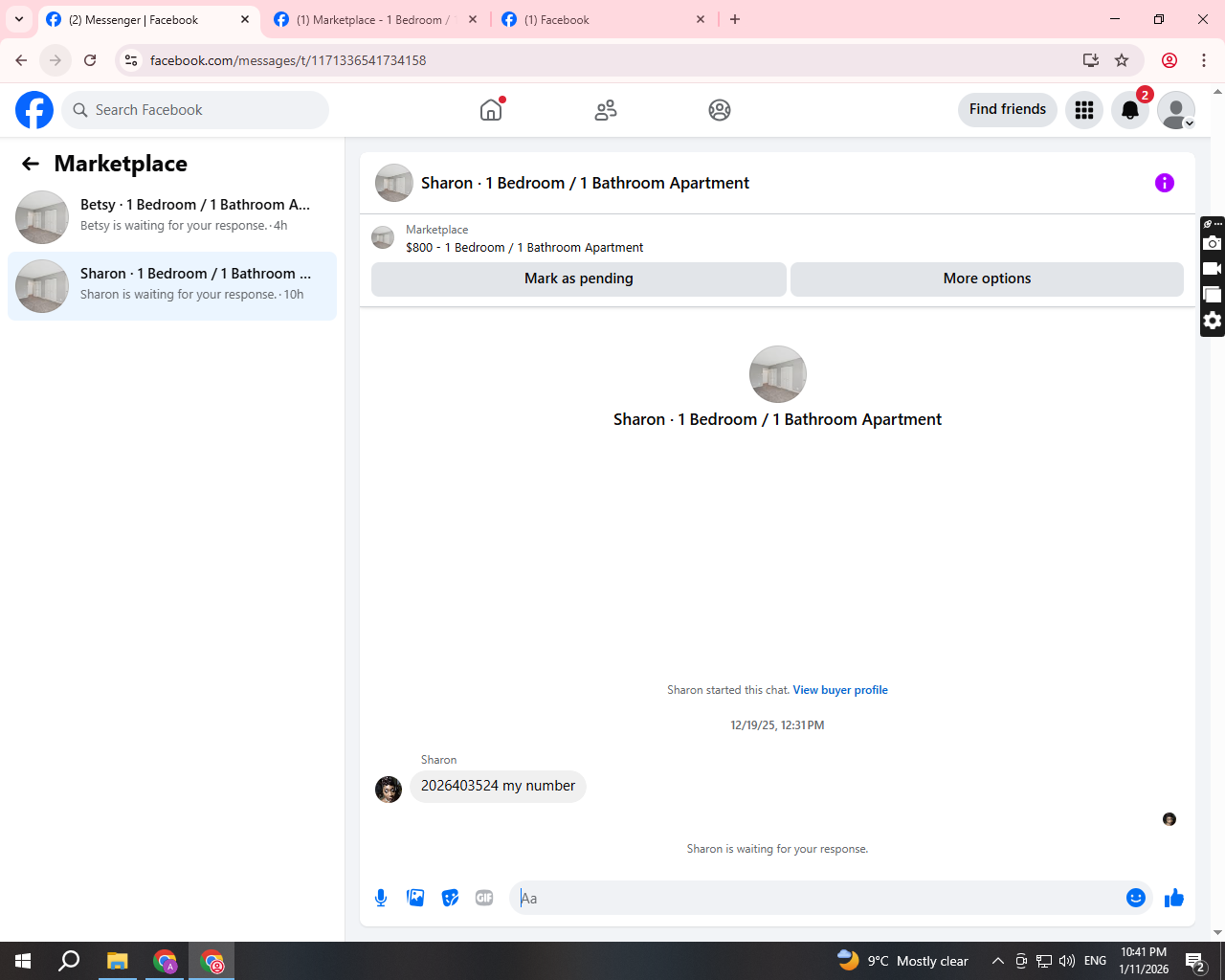
Task: Click View buyer profile link
Action: (840, 690)
